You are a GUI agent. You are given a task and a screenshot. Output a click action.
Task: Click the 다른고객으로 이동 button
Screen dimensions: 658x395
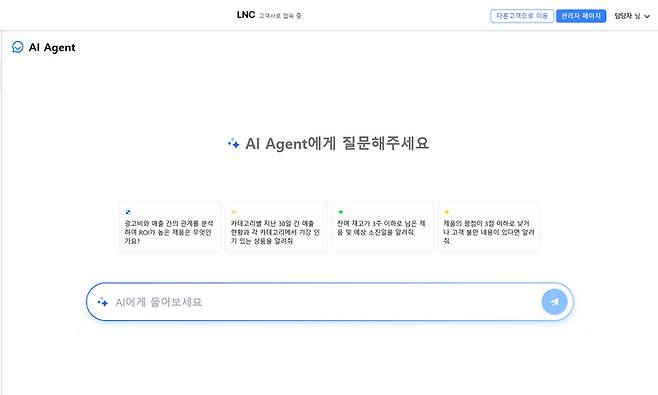(x=522, y=16)
